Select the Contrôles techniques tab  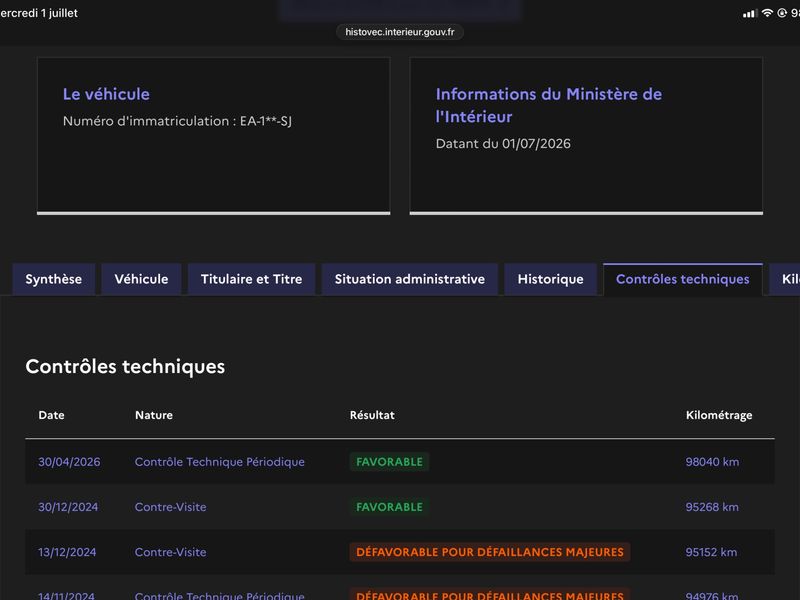pos(683,279)
